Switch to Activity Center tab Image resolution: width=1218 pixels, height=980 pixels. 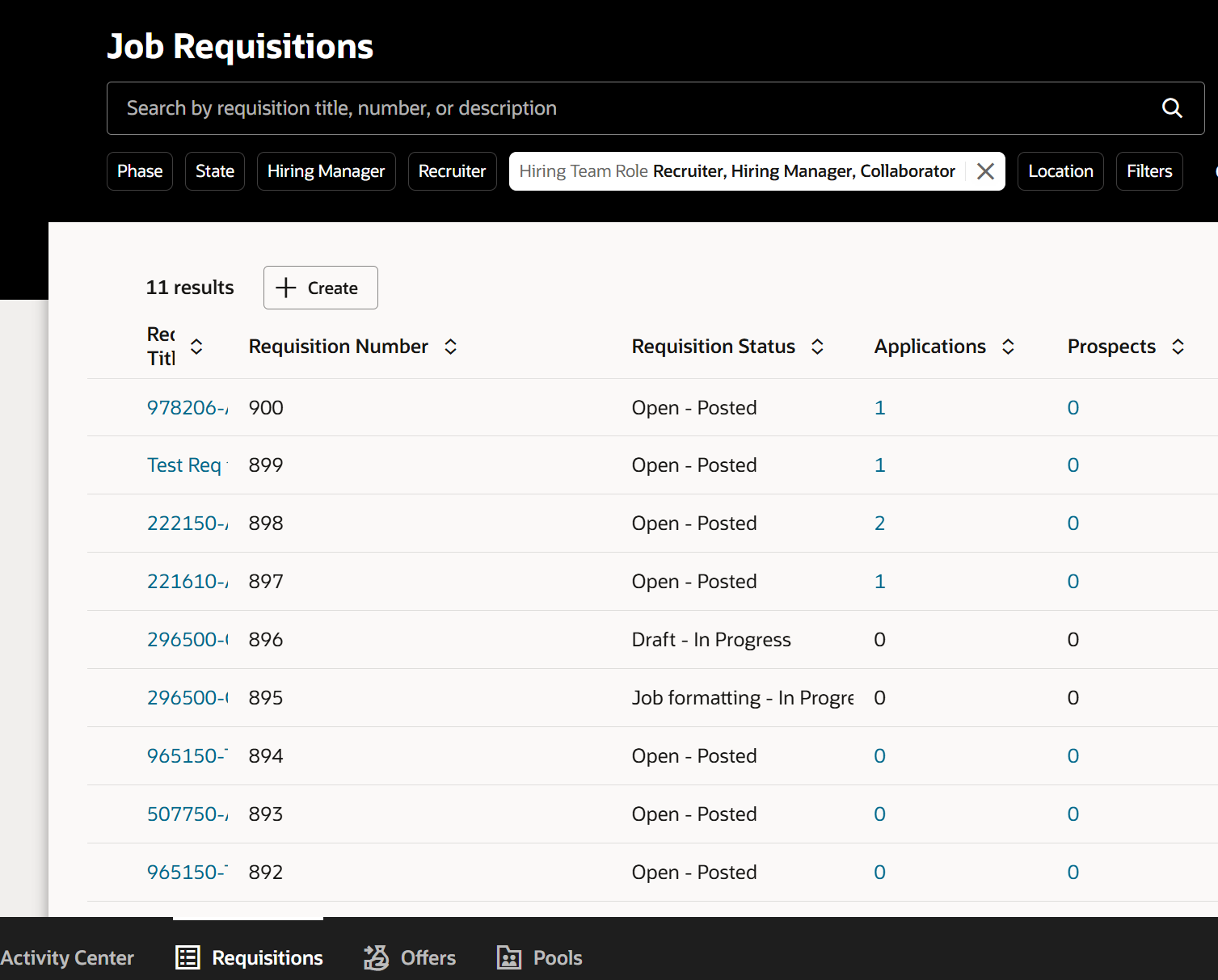click(x=67, y=957)
